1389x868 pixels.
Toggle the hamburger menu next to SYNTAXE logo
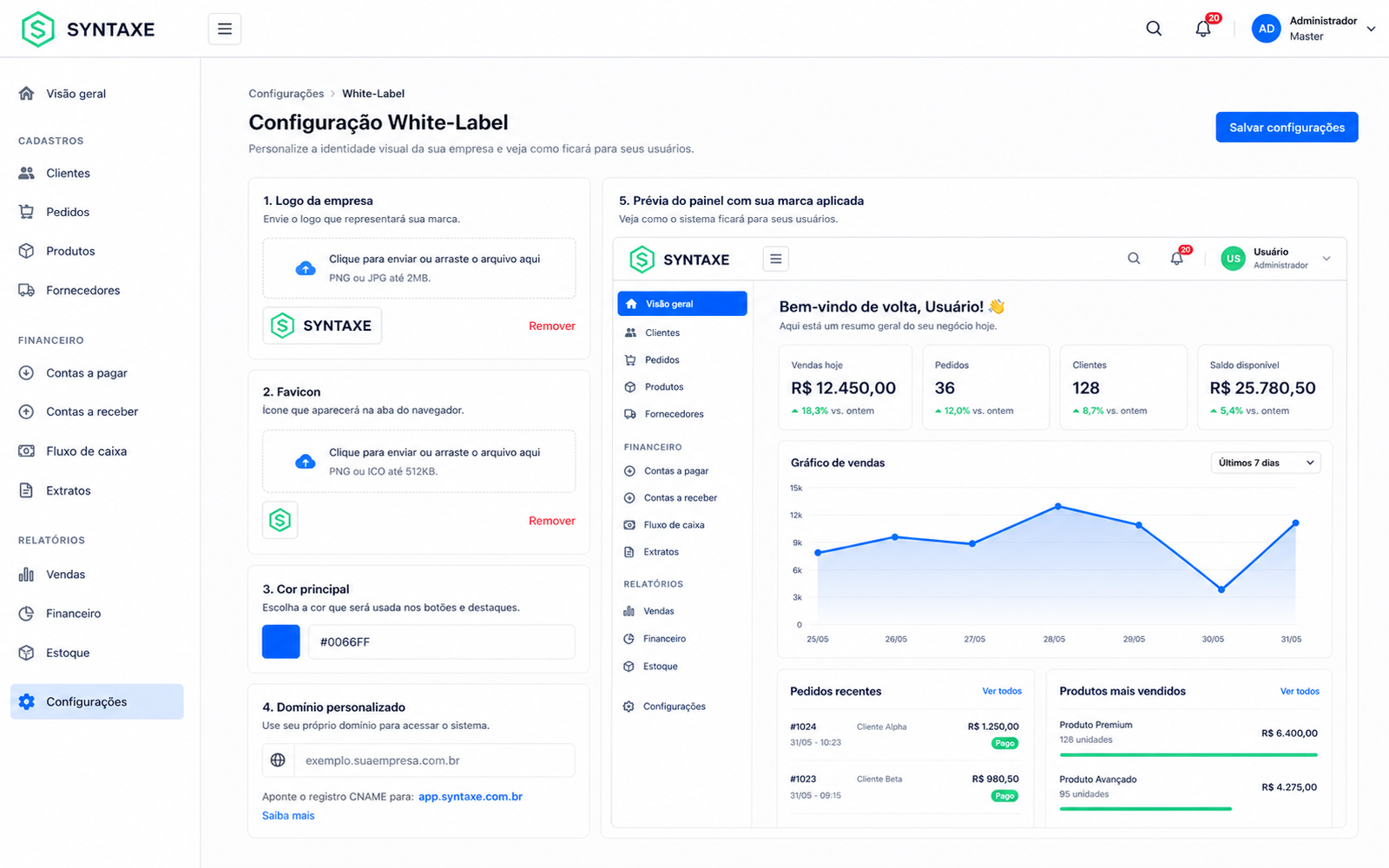pos(225,29)
